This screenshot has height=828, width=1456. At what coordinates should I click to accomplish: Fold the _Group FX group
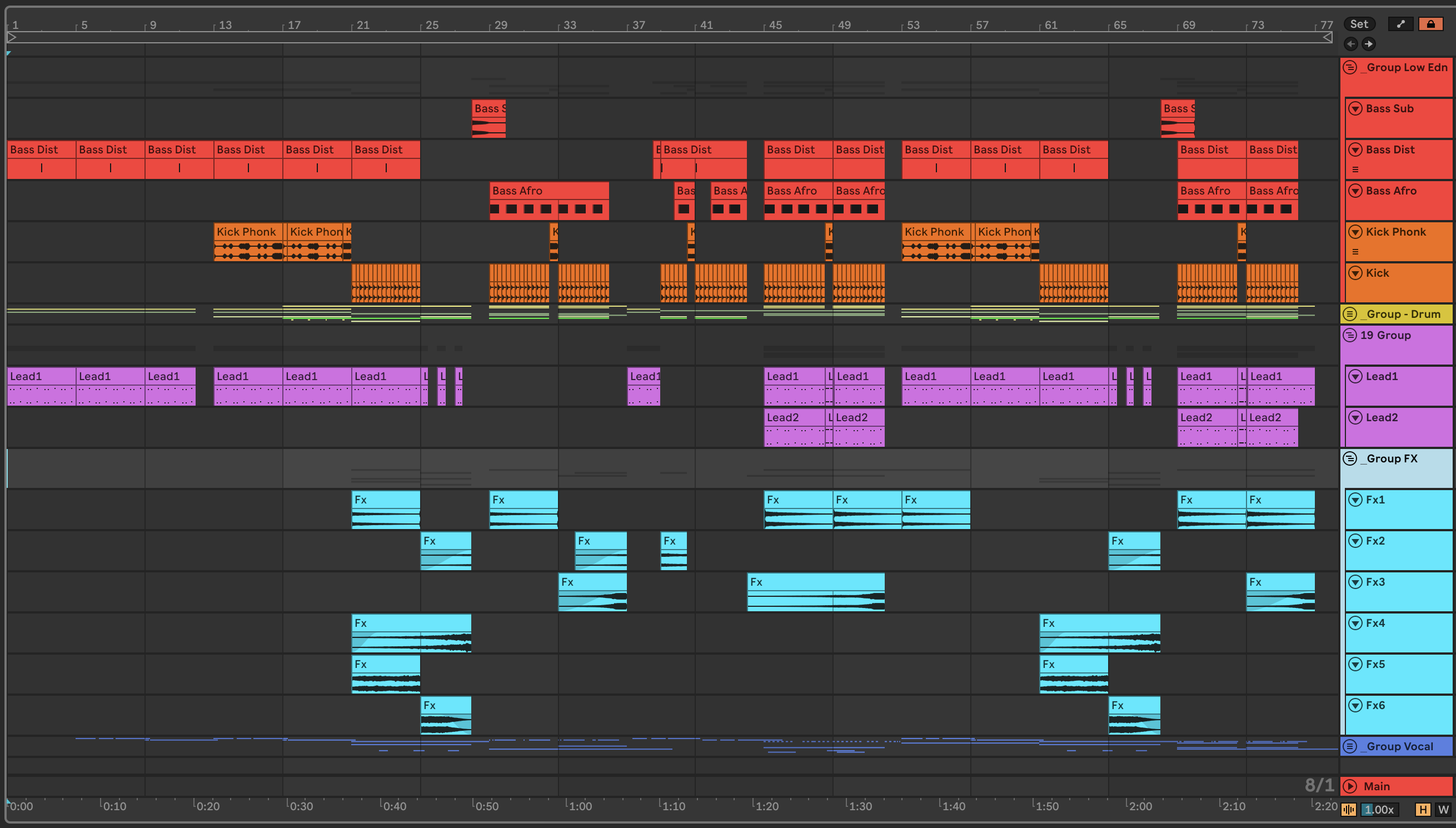[x=1350, y=458]
